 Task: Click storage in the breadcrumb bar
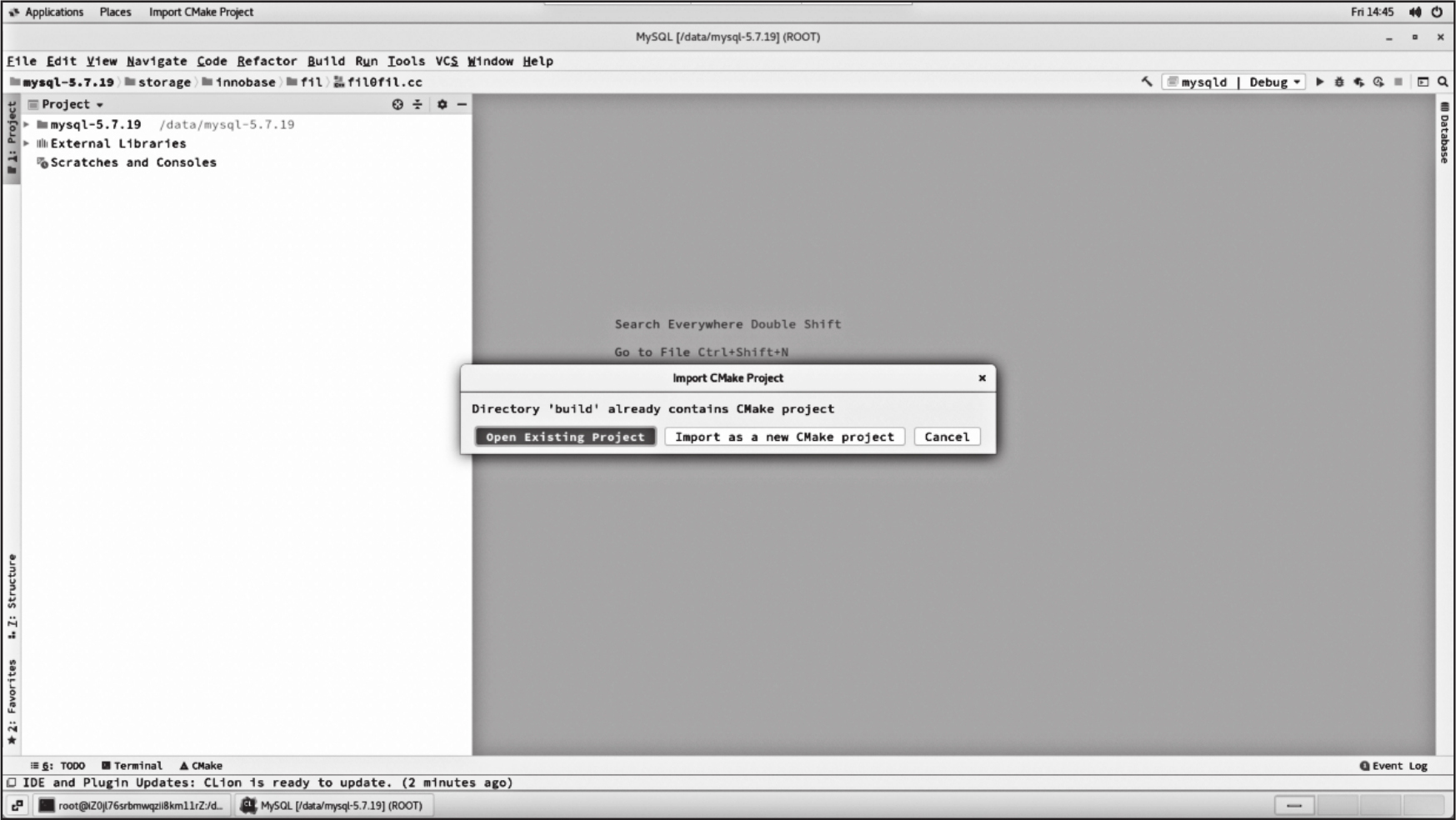(x=158, y=82)
